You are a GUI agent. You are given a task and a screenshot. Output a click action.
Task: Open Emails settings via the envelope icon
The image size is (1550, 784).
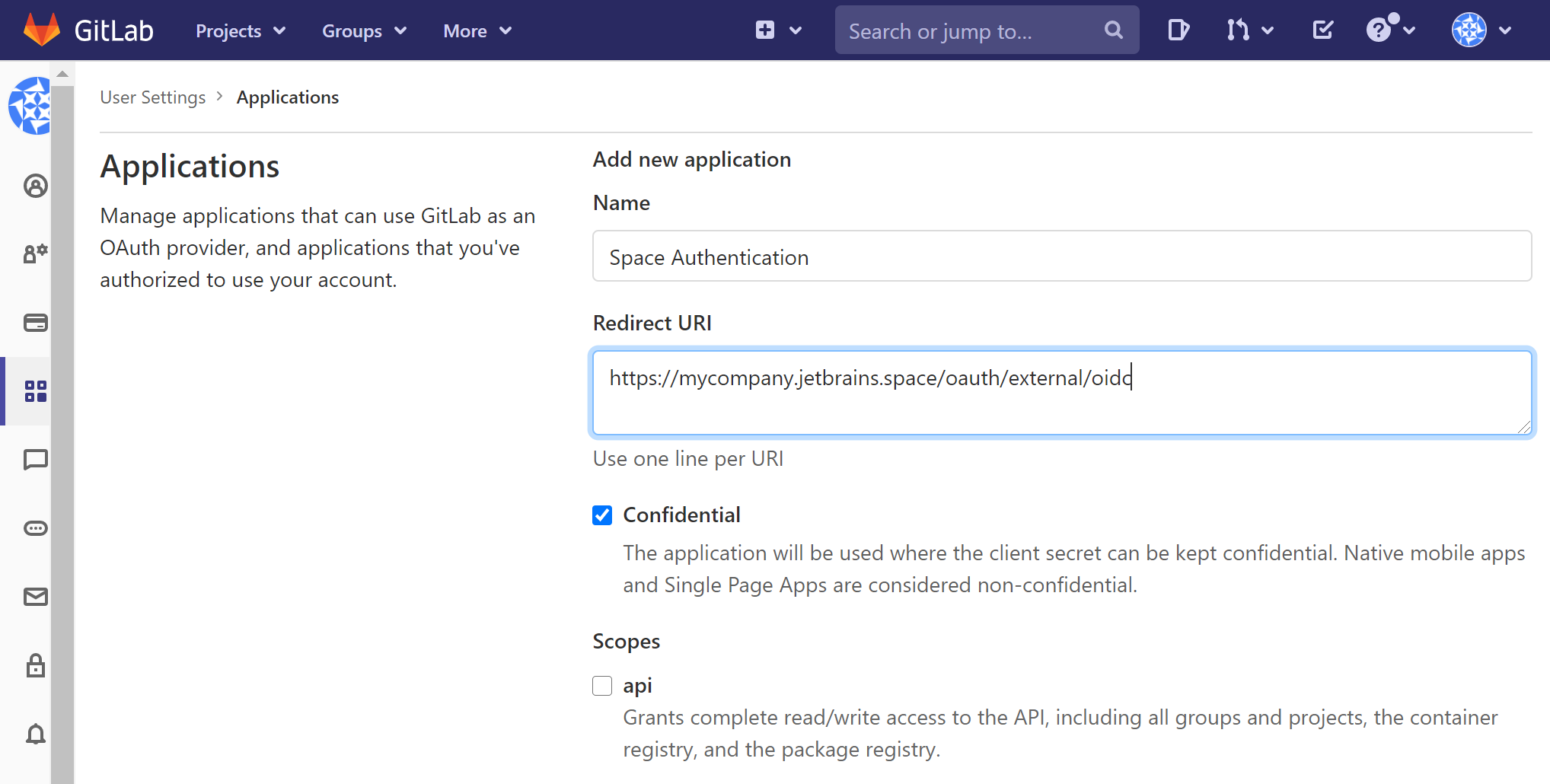[x=35, y=597]
